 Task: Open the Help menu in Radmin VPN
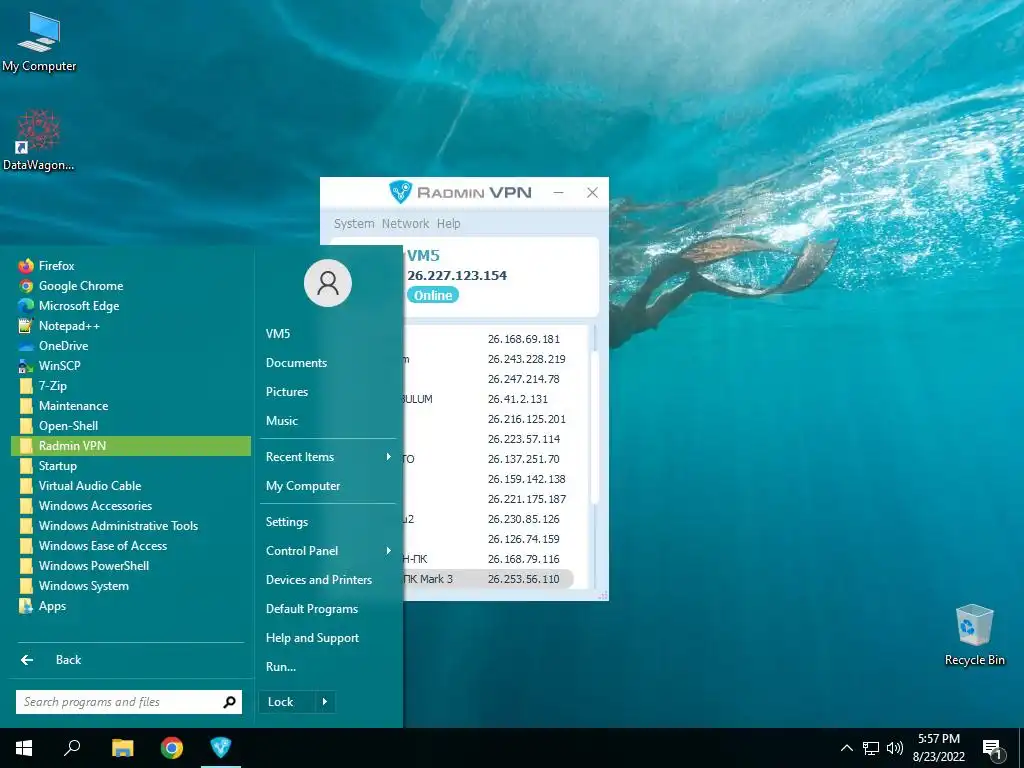tap(449, 224)
